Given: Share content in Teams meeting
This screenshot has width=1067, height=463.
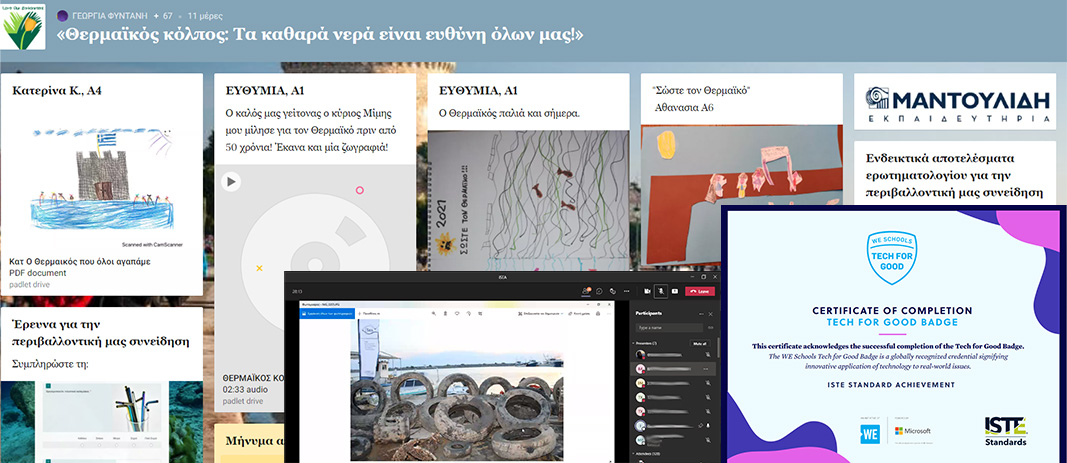Looking at the screenshot, I should [674, 291].
